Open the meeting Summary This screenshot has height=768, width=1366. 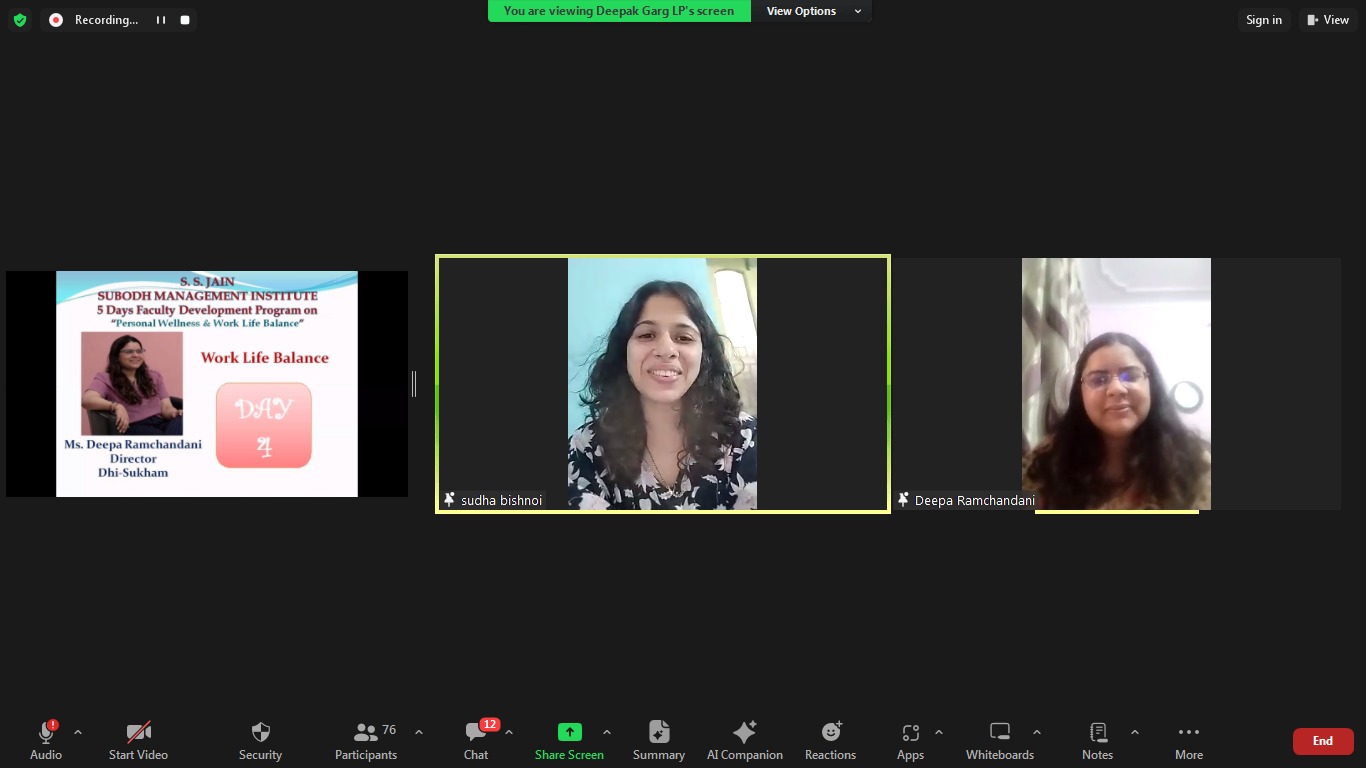[x=658, y=741]
